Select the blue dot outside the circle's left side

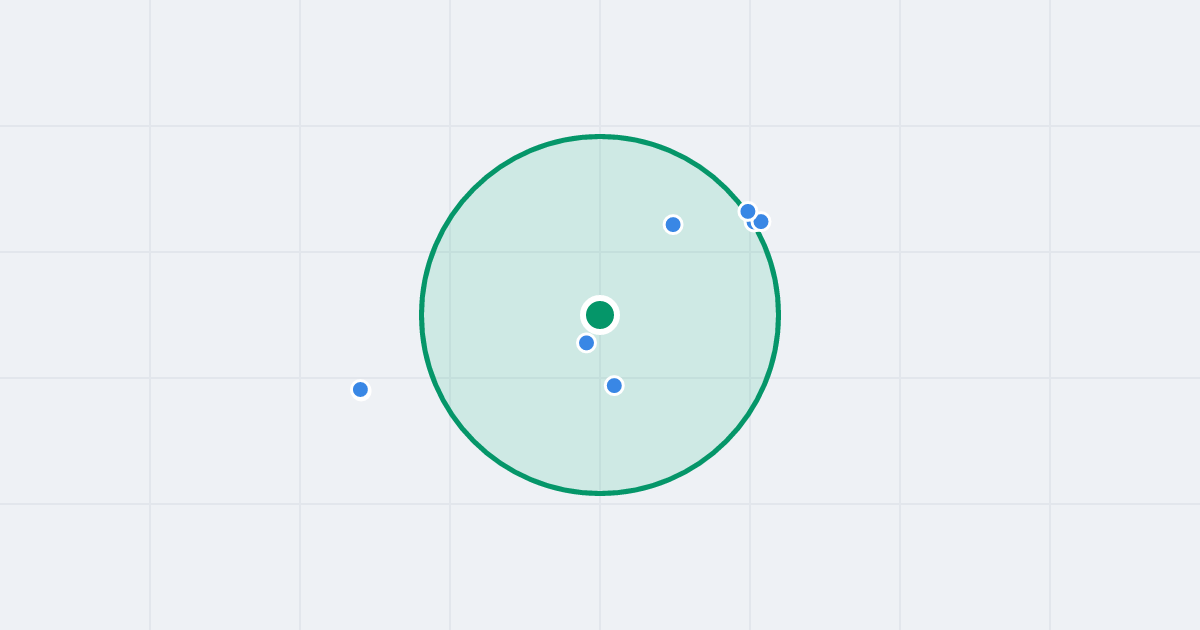click(361, 389)
